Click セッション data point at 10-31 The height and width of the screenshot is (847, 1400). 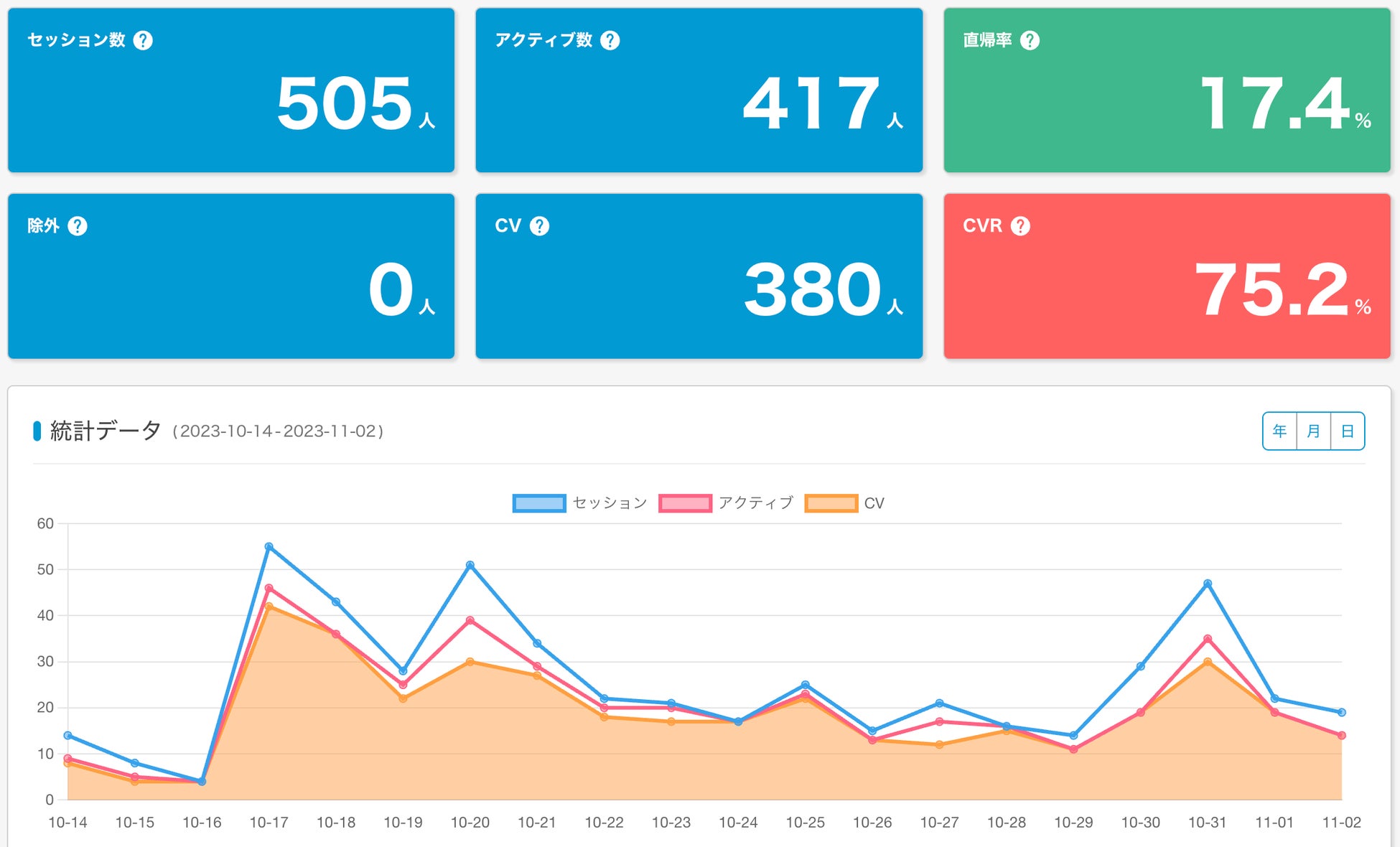[x=1208, y=584]
